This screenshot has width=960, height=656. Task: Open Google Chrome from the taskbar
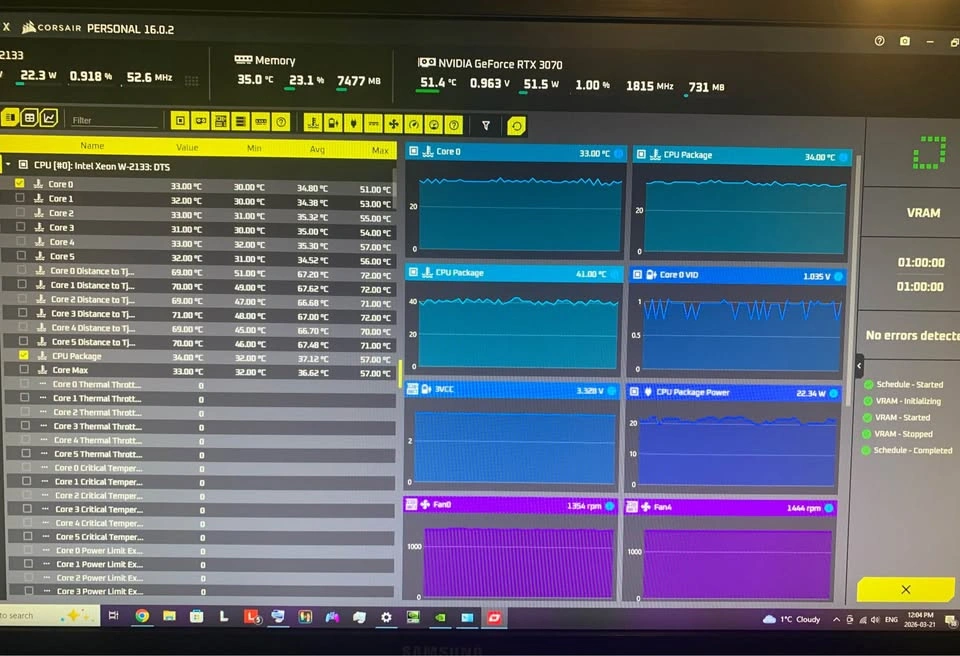pos(142,616)
